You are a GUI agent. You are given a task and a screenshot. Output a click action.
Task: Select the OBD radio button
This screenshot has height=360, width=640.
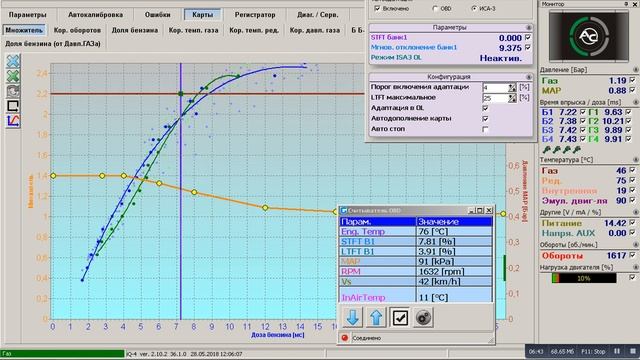(x=435, y=8)
